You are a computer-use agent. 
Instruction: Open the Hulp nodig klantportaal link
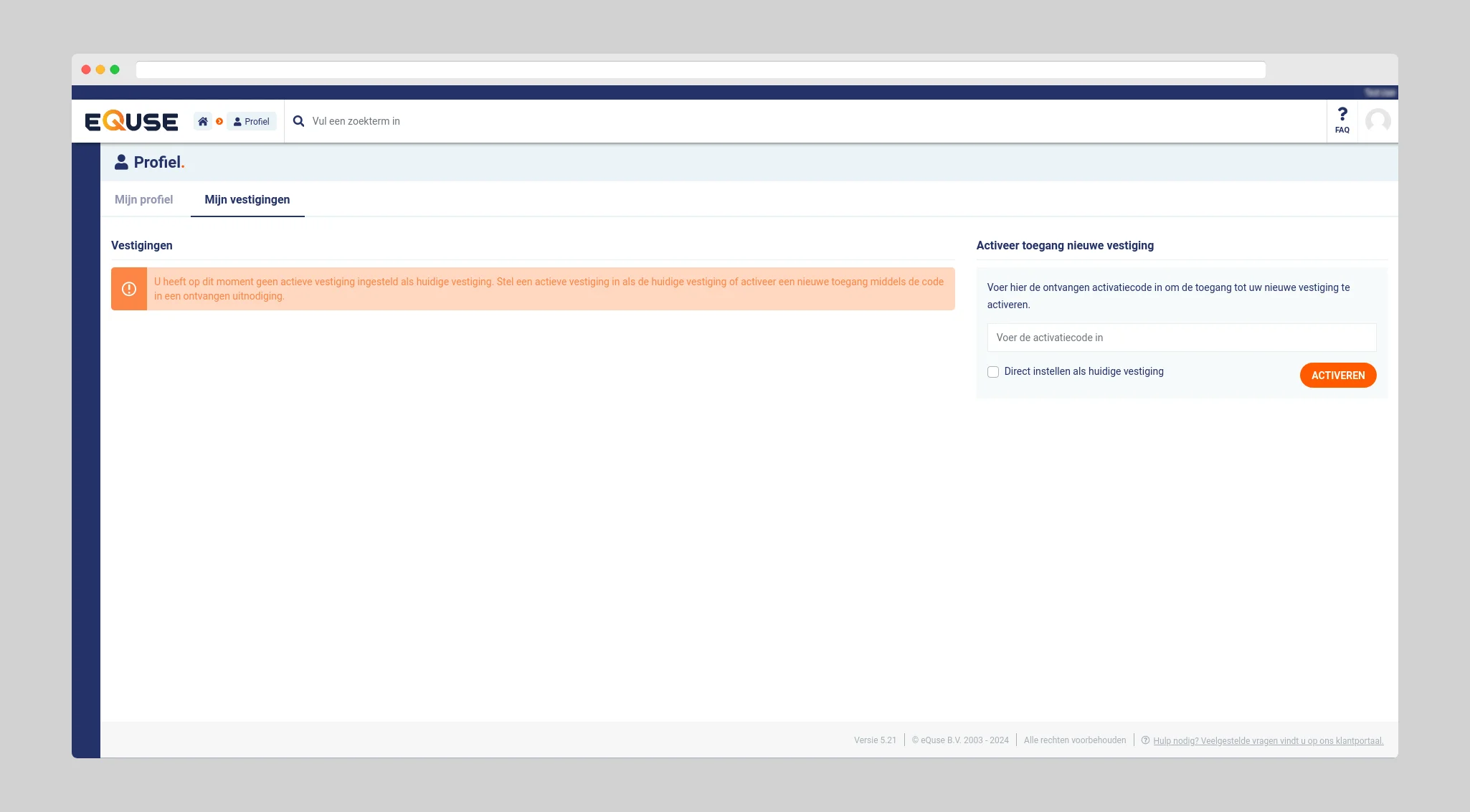(1268, 741)
